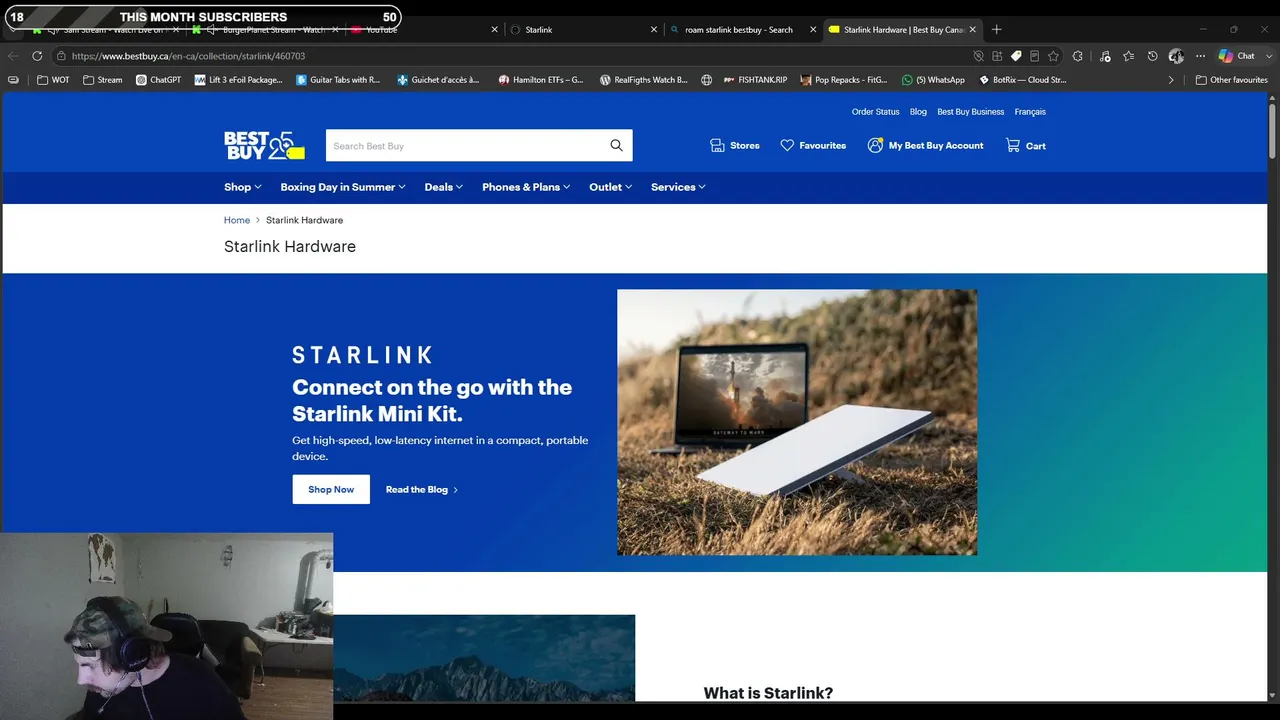Open Other favourites folder
This screenshot has width=1280, height=720.
click(x=1231, y=80)
